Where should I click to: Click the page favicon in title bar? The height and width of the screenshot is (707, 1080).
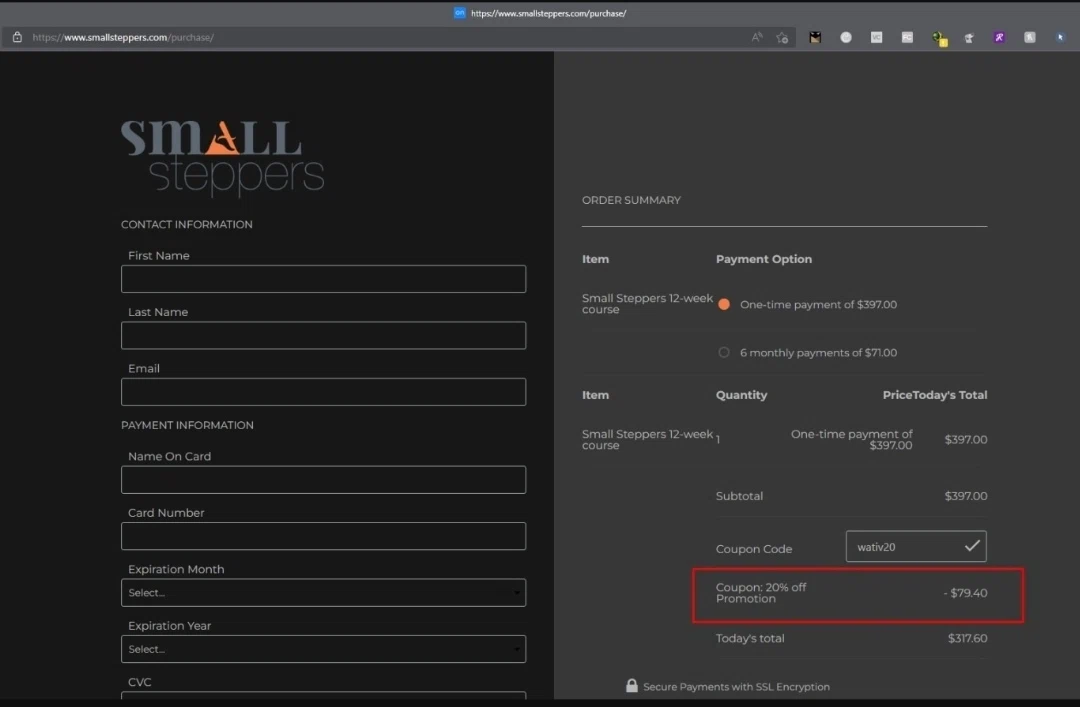459,12
